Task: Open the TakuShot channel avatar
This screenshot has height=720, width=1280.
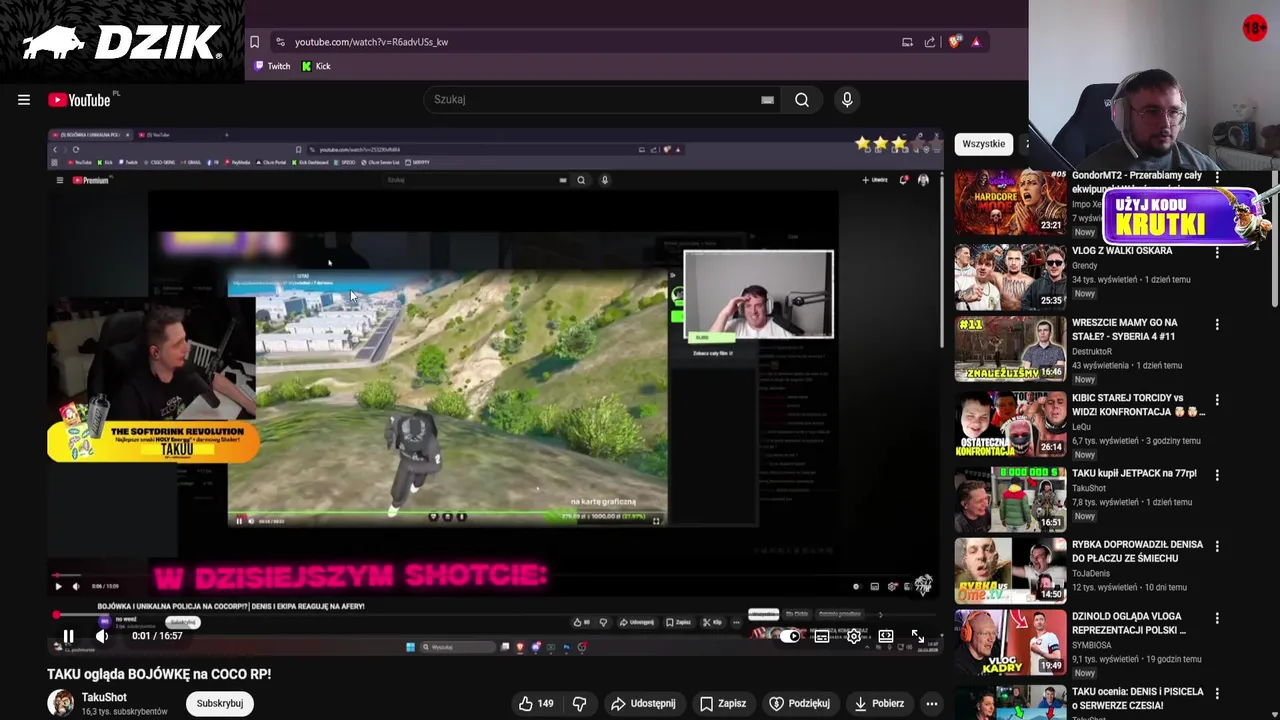Action: point(61,703)
